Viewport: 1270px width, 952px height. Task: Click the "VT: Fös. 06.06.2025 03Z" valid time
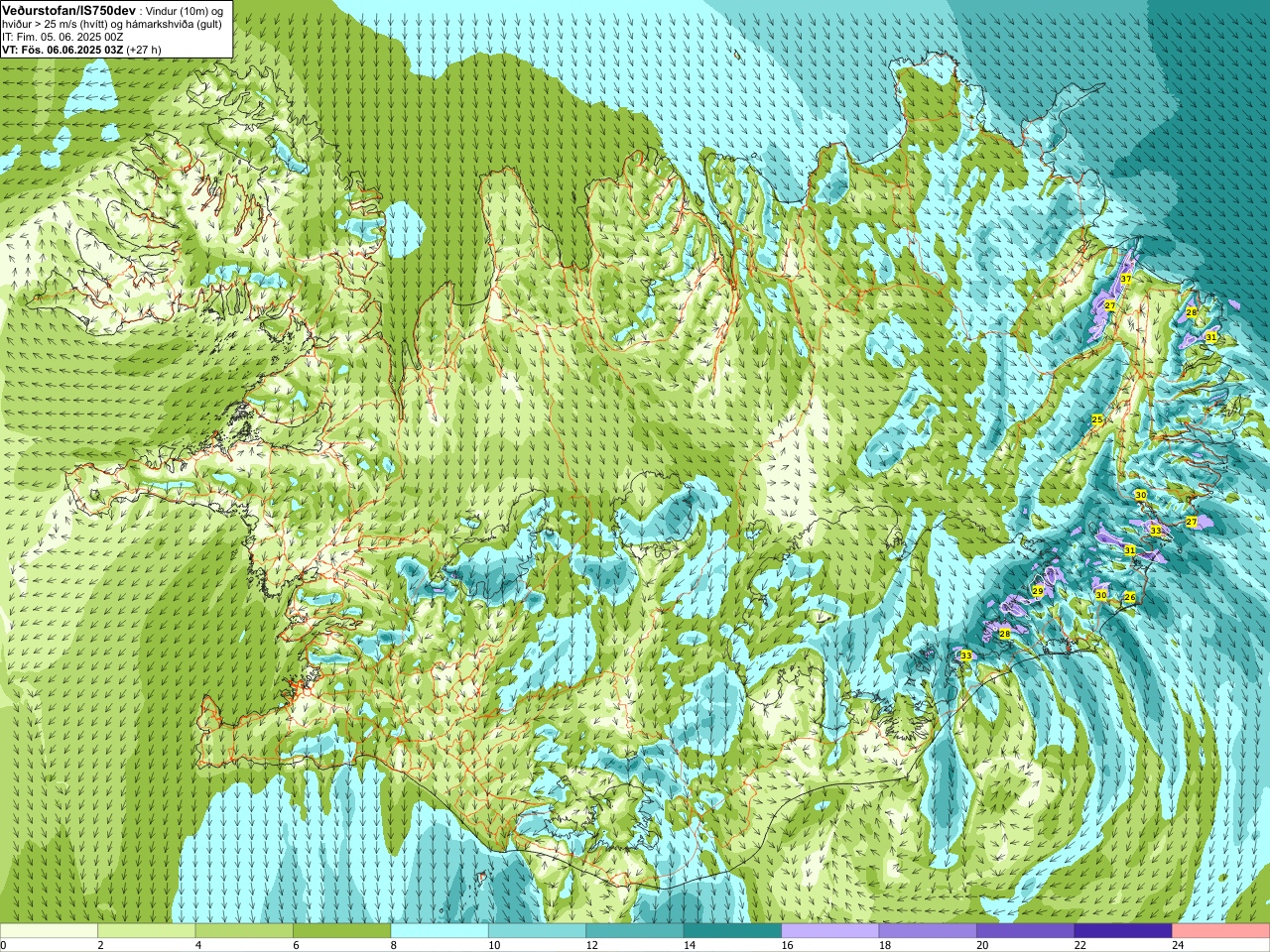click(x=63, y=50)
